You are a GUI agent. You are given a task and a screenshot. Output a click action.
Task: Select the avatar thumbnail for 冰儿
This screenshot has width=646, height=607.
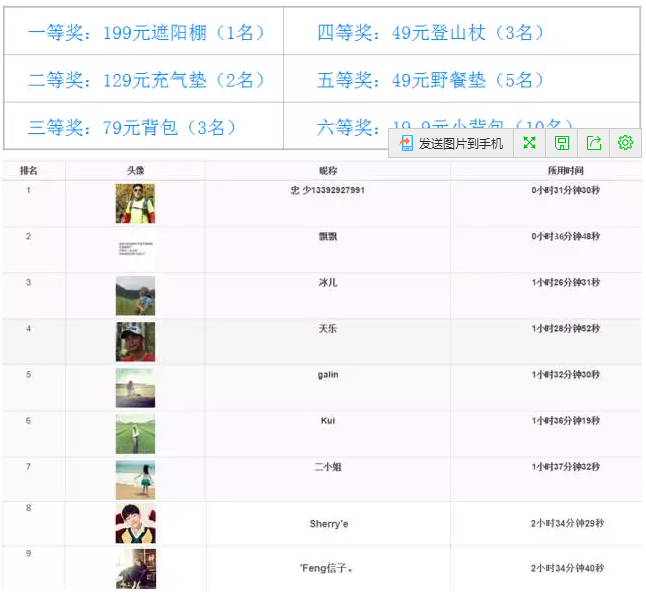(x=135, y=296)
